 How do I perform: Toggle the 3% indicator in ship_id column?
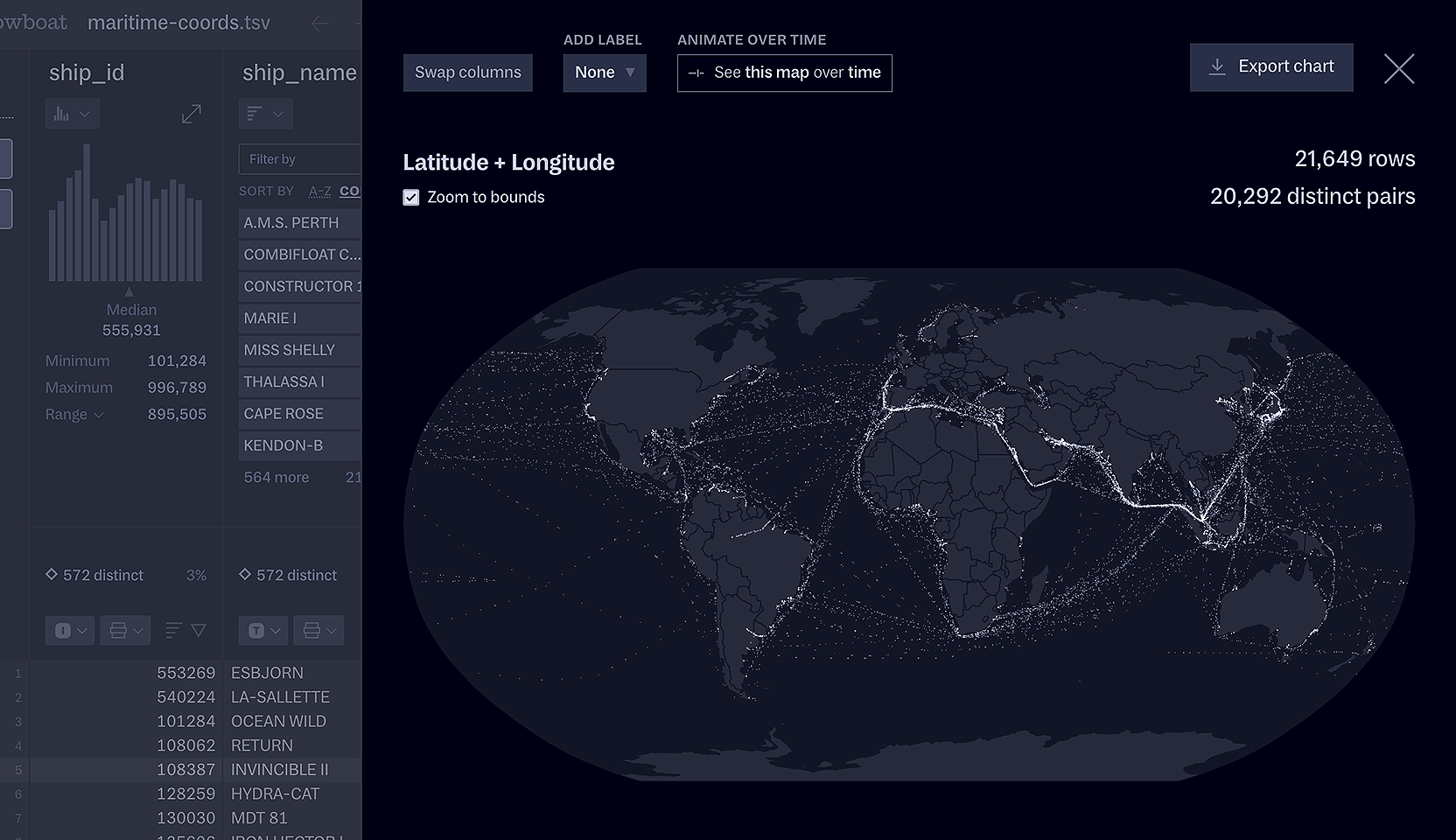coord(196,575)
